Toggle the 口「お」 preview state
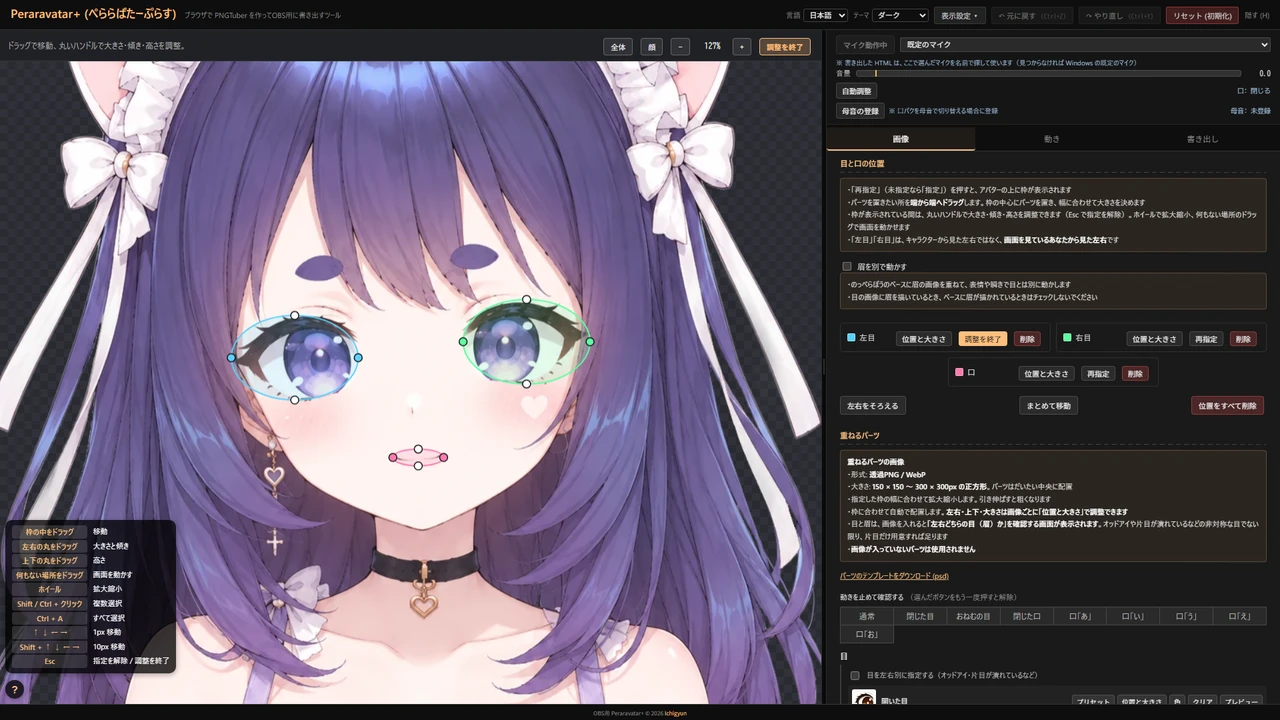This screenshot has height=720, width=1280. pyautogui.click(x=867, y=634)
